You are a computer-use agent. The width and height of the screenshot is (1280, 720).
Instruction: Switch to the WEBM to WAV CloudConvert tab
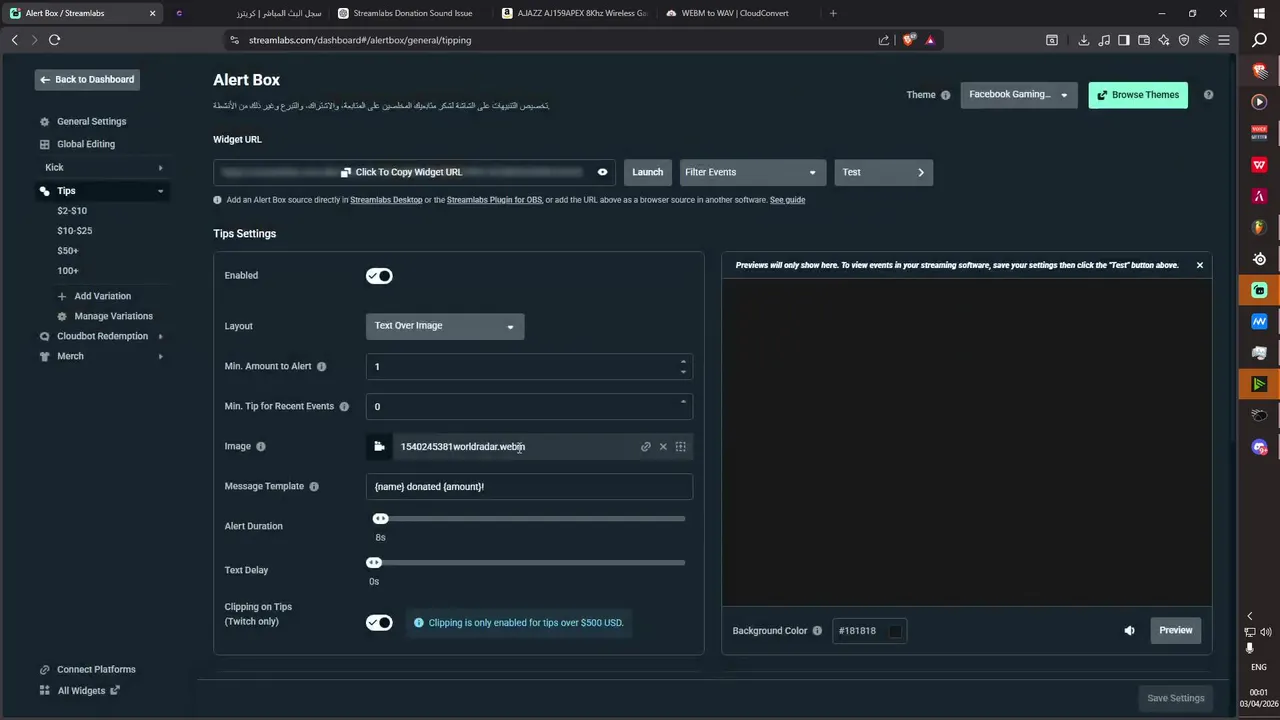click(x=727, y=13)
